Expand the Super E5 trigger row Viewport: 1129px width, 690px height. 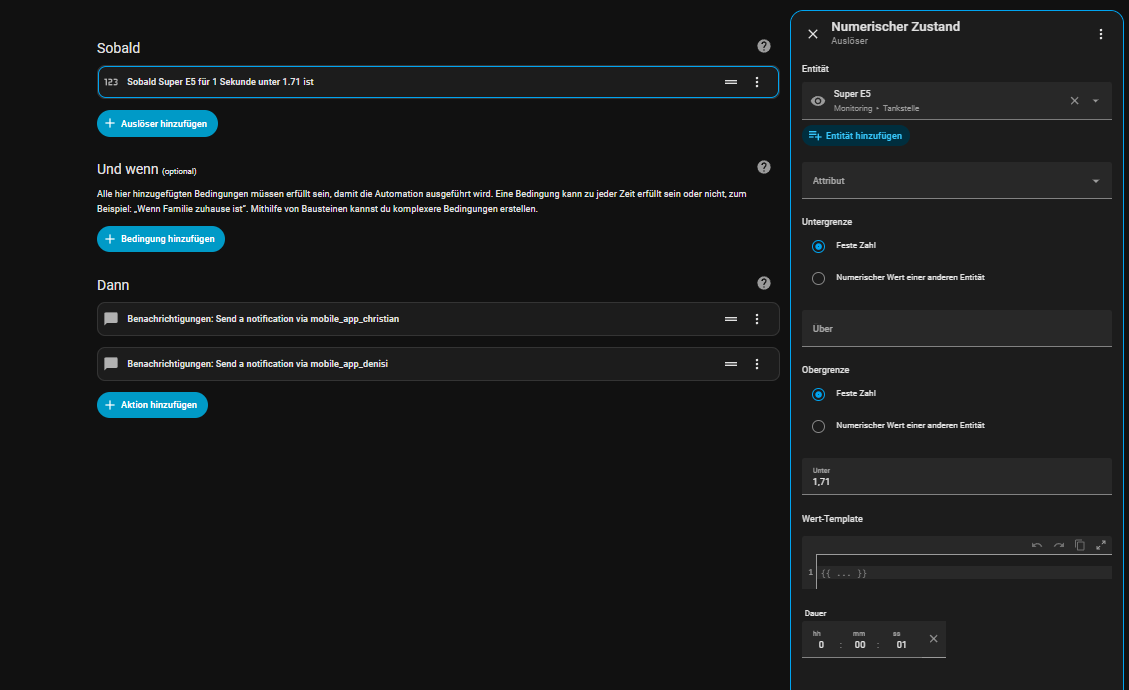(400, 82)
